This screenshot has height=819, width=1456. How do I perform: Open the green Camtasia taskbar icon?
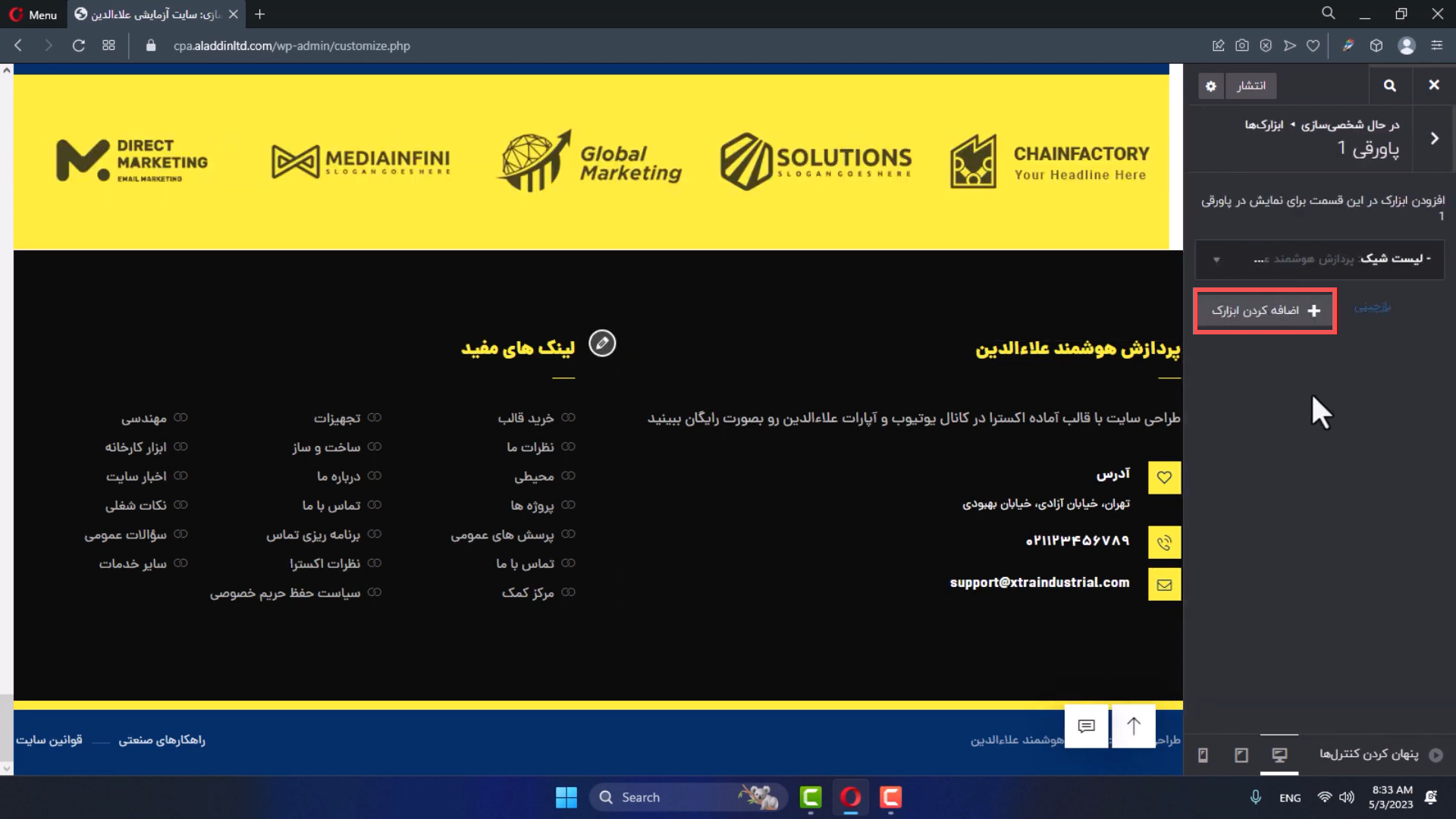tap(811, 798)
